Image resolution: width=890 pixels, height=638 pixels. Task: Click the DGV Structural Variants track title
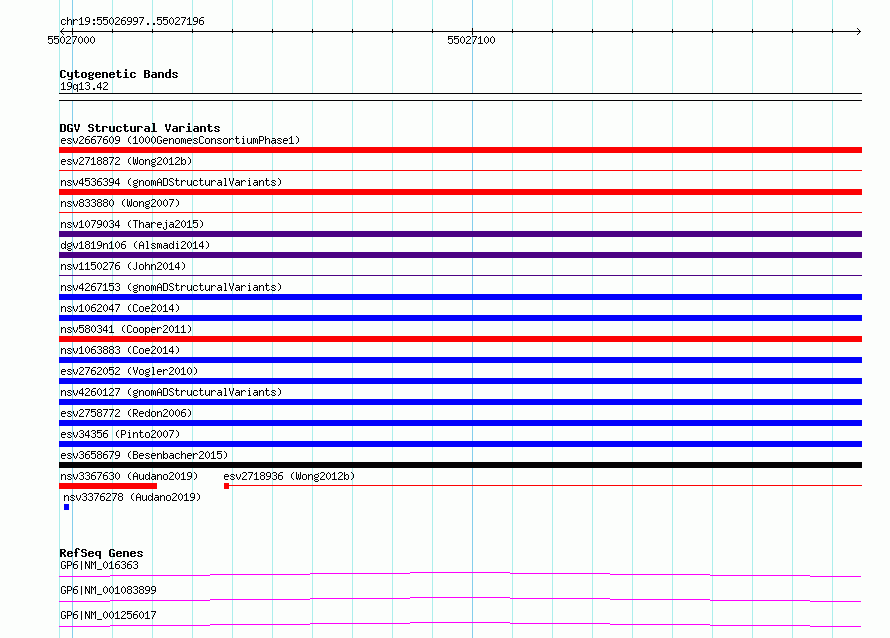tap(140, 128)
